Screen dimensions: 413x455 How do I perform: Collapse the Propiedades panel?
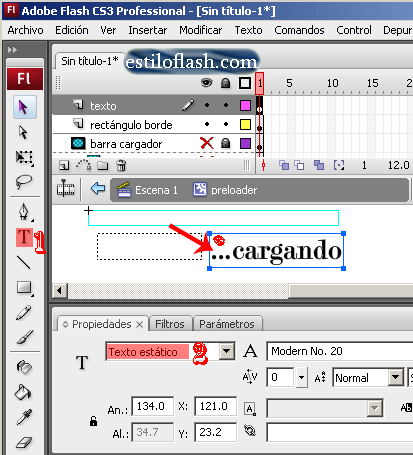65,324
